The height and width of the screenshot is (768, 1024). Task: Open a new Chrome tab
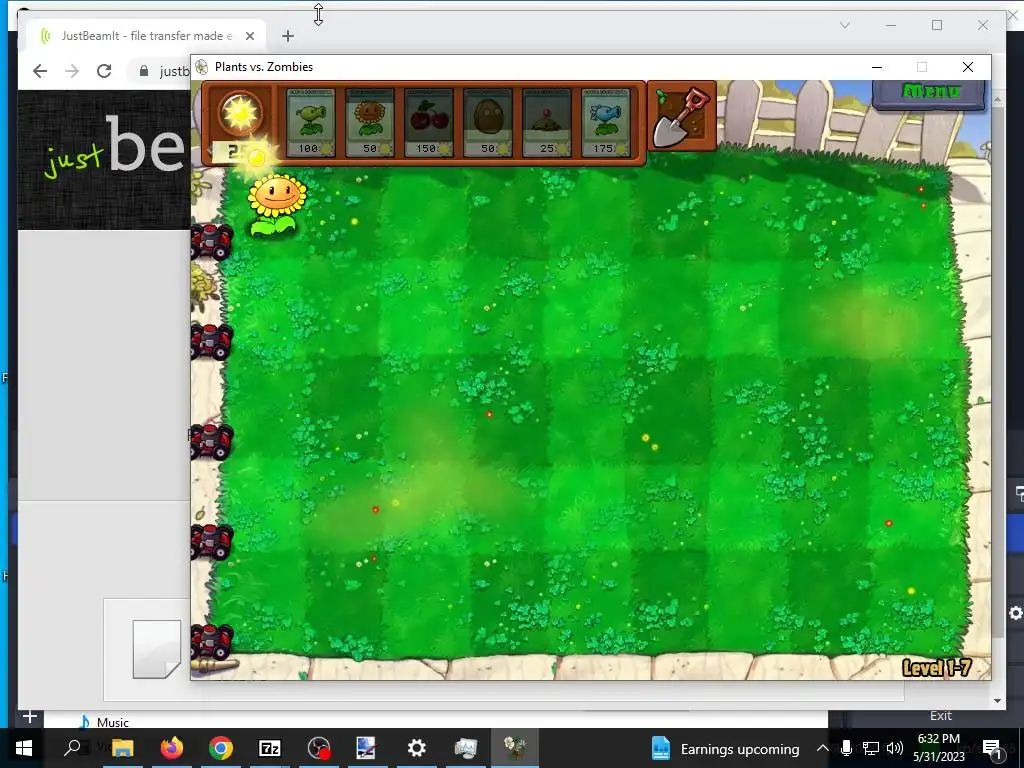click(x=288, y=36)
